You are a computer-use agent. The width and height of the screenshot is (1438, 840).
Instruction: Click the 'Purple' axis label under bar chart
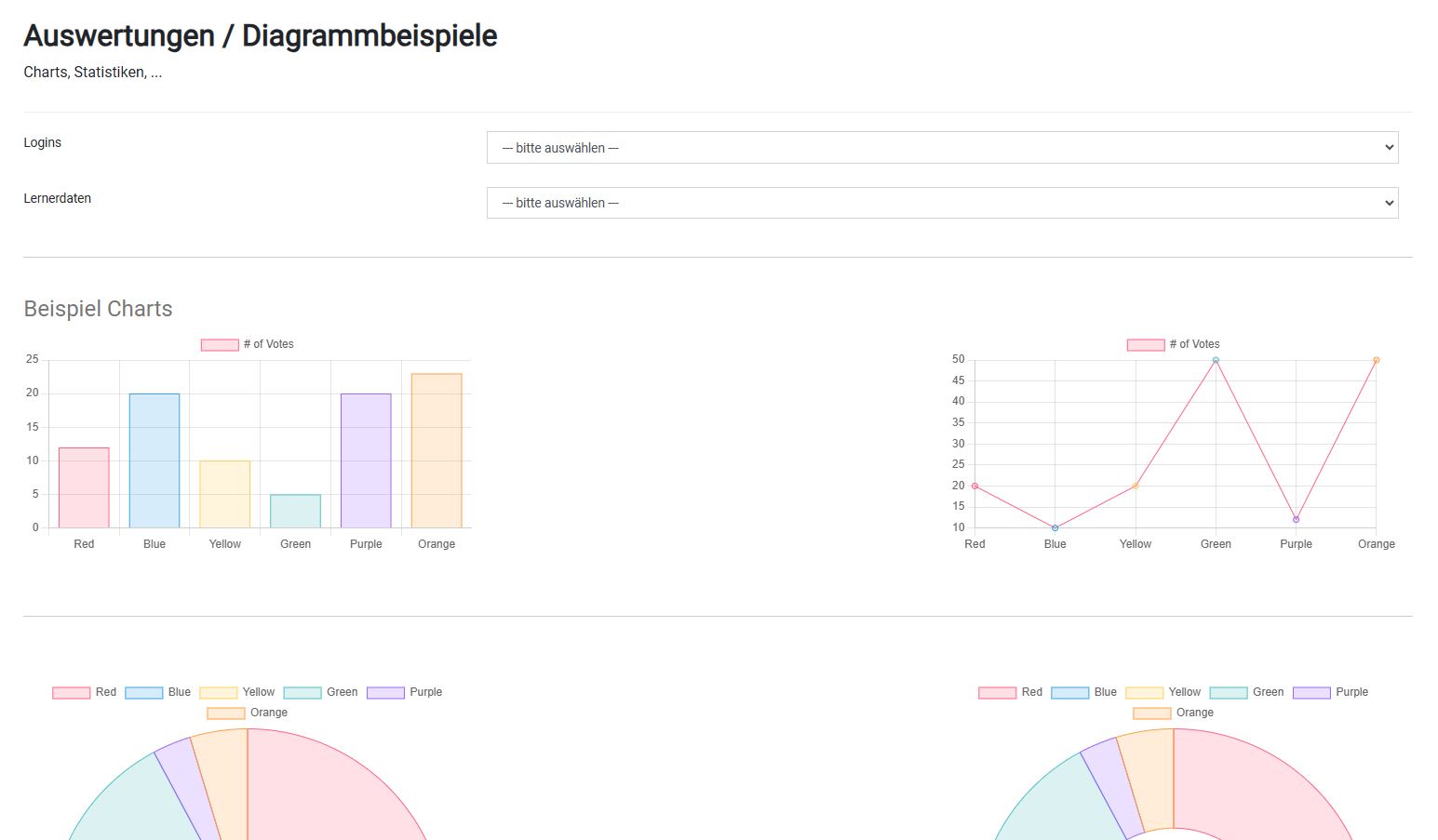pyautogui.click(x=366, y=544)
